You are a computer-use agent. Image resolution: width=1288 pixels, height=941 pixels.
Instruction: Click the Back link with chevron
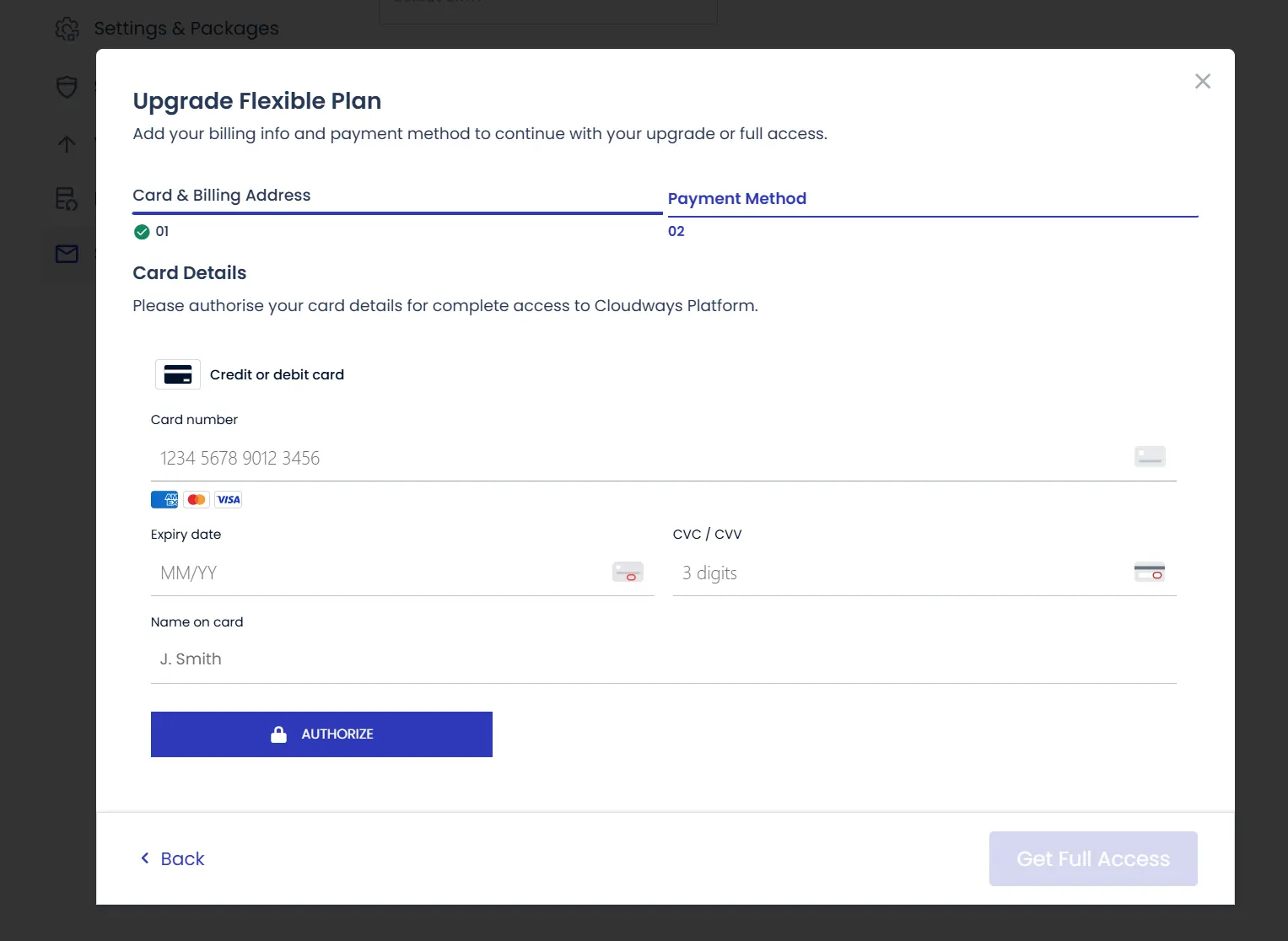coord(172,858)
